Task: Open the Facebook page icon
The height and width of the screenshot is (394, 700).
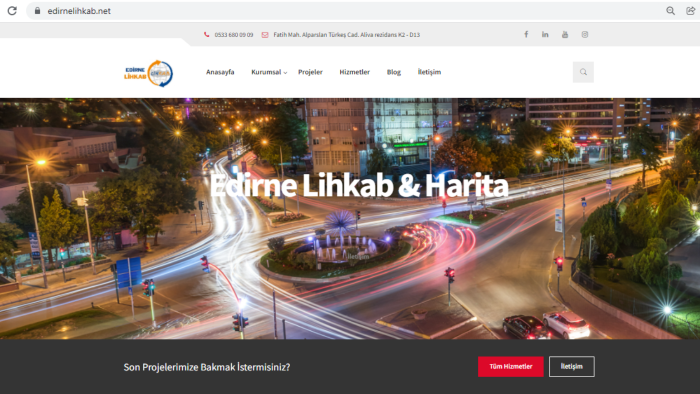Action: 526,34
